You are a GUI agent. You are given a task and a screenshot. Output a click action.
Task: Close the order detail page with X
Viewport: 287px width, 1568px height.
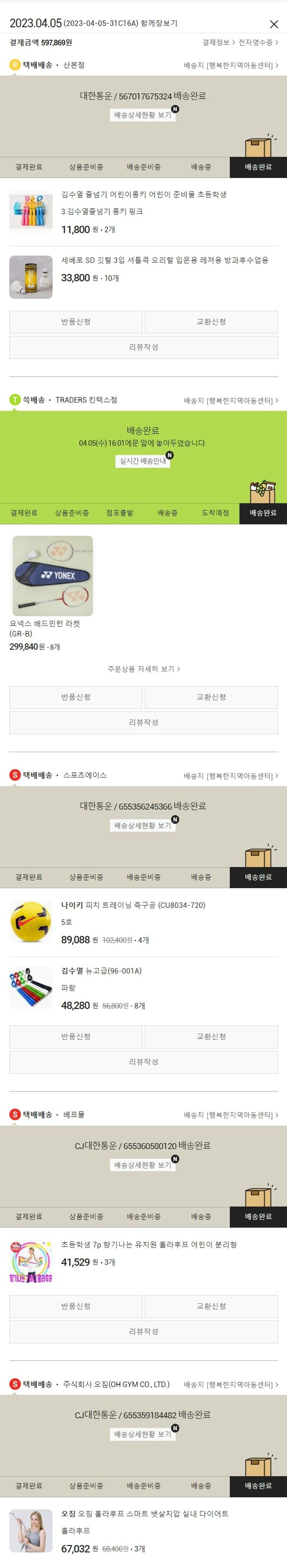pos(274,24)
